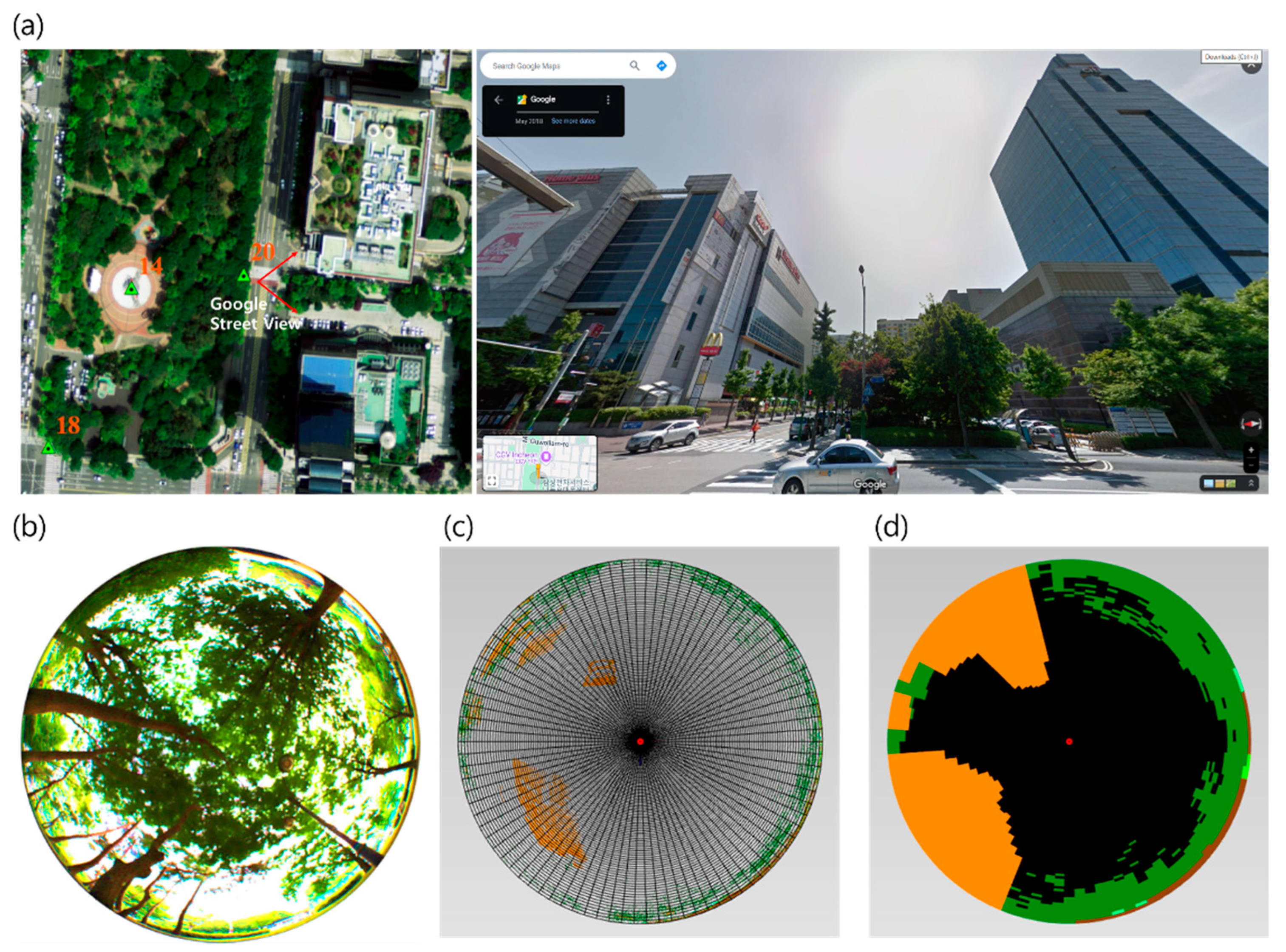The width and height of the screenshot is (1286, 952).
Task: Click the green triangle marker labeled 20
Action: pos(244,275)
